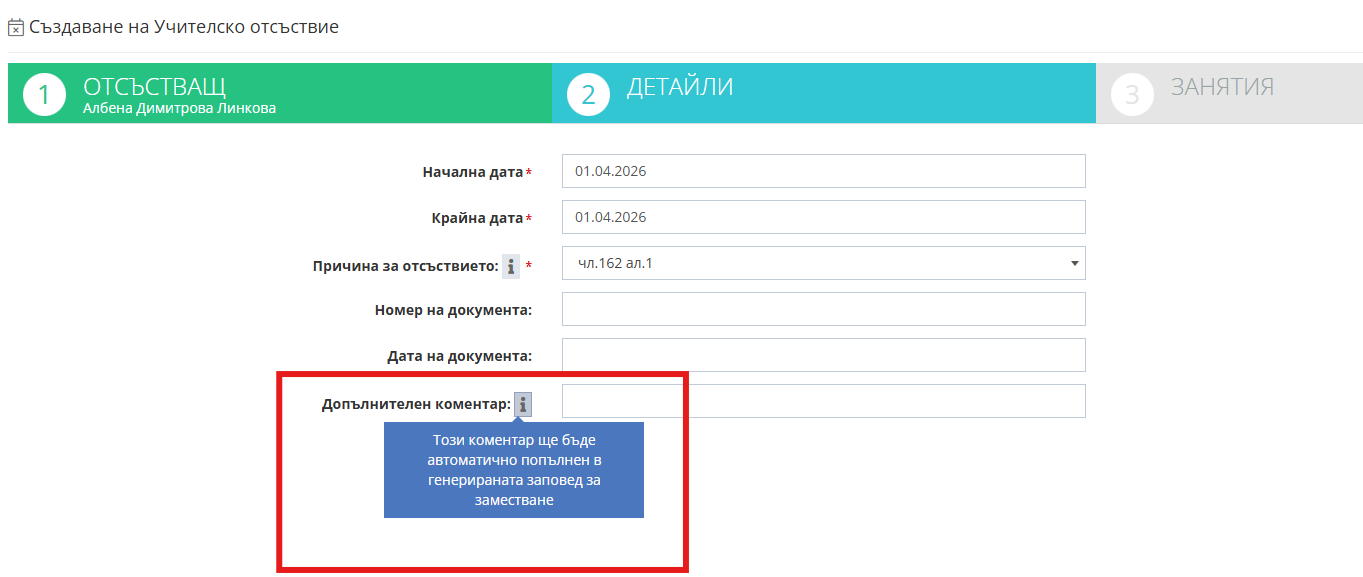Click the step 3 number circle
The image size is (1363, 577).
[x=1132, y=95]
